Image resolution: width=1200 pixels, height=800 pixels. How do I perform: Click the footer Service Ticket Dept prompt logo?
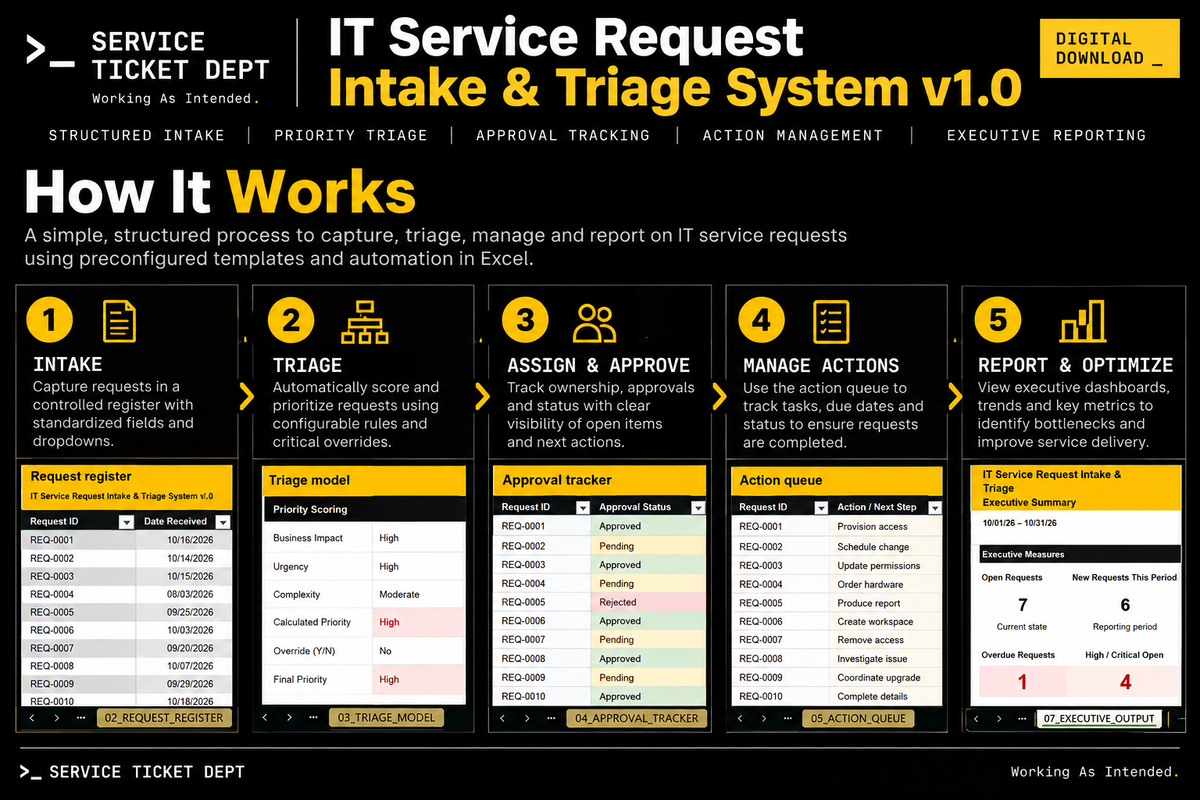[29, 772]
